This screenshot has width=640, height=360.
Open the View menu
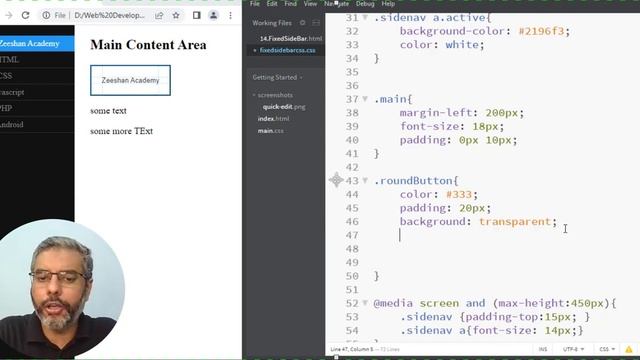310,4
